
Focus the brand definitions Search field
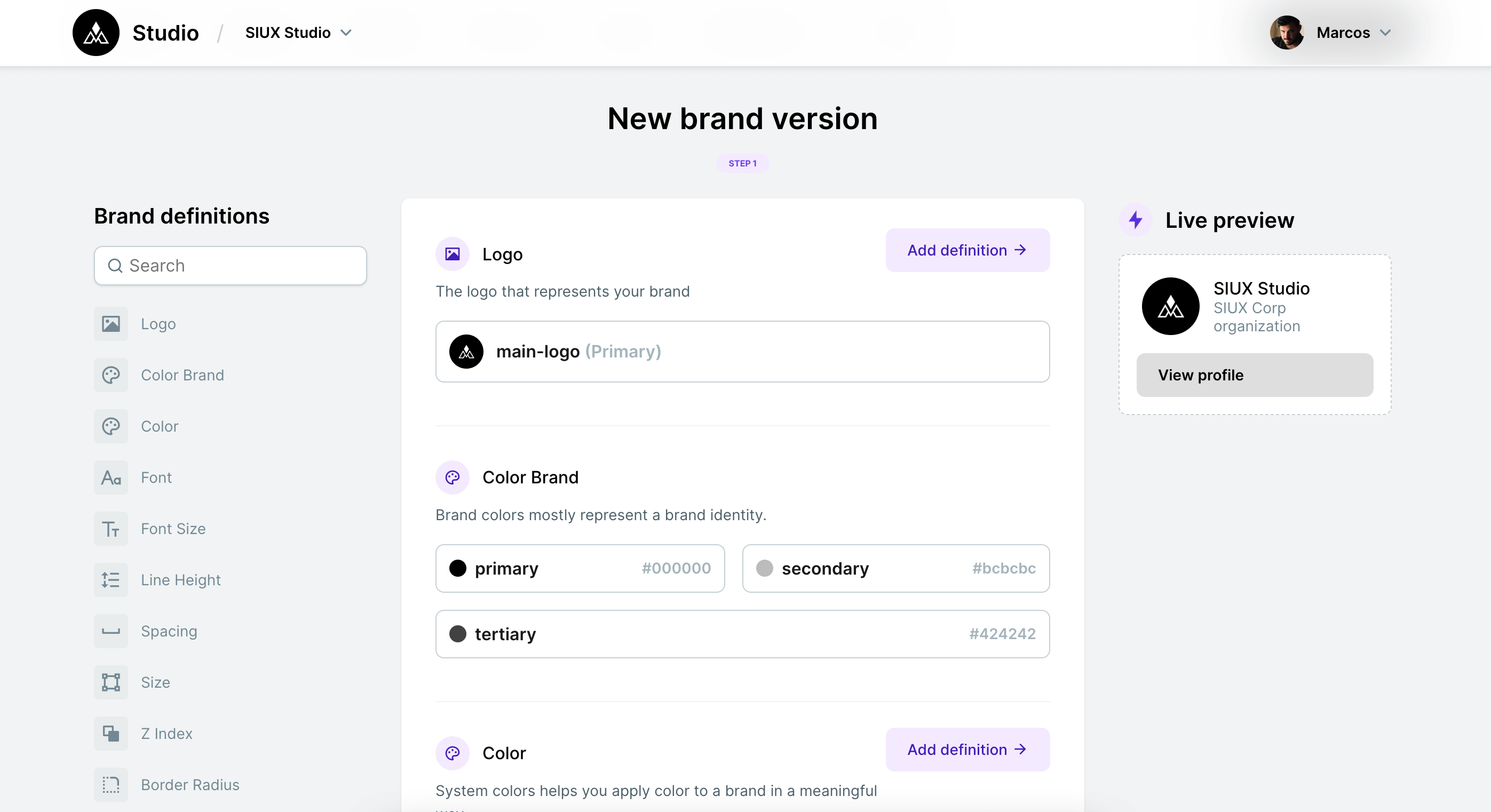click(231, 266)
